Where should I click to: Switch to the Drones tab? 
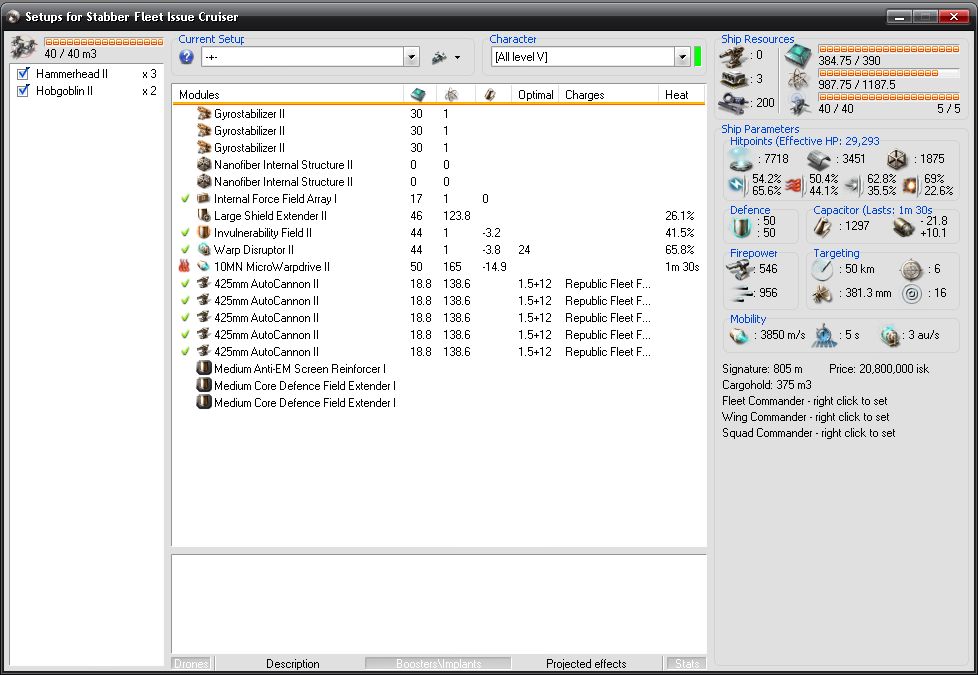191,663
